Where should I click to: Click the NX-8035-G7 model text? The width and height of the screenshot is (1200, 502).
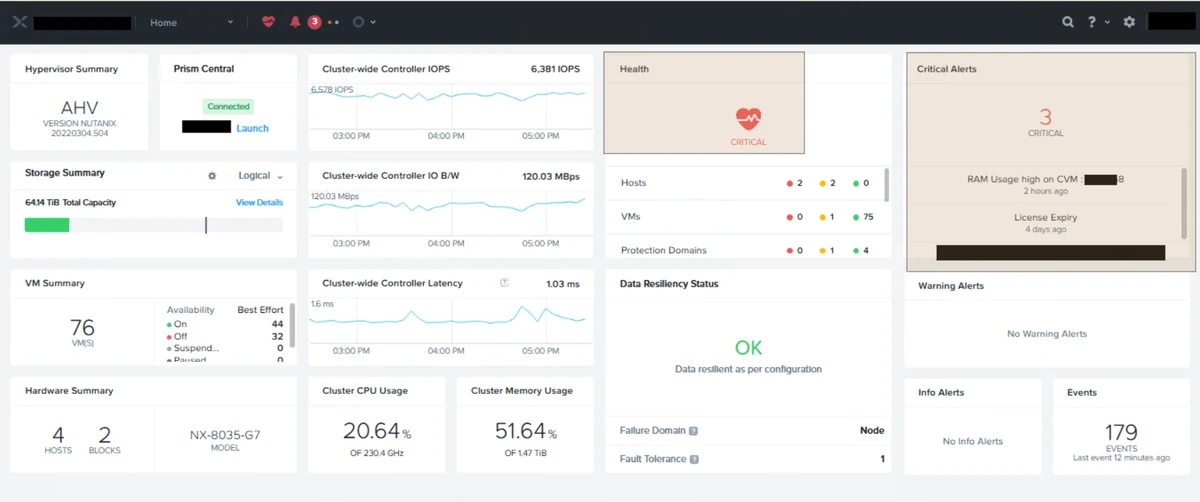click(x=225, y=435)
